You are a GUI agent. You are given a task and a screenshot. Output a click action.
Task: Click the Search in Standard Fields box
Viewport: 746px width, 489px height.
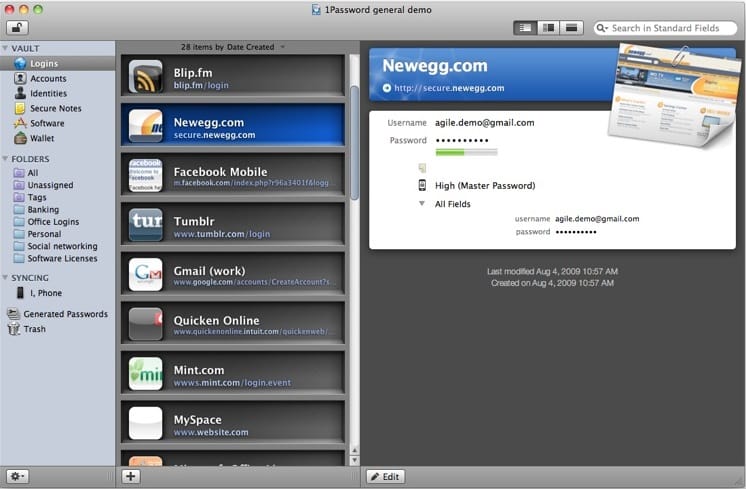pos(665,28)
